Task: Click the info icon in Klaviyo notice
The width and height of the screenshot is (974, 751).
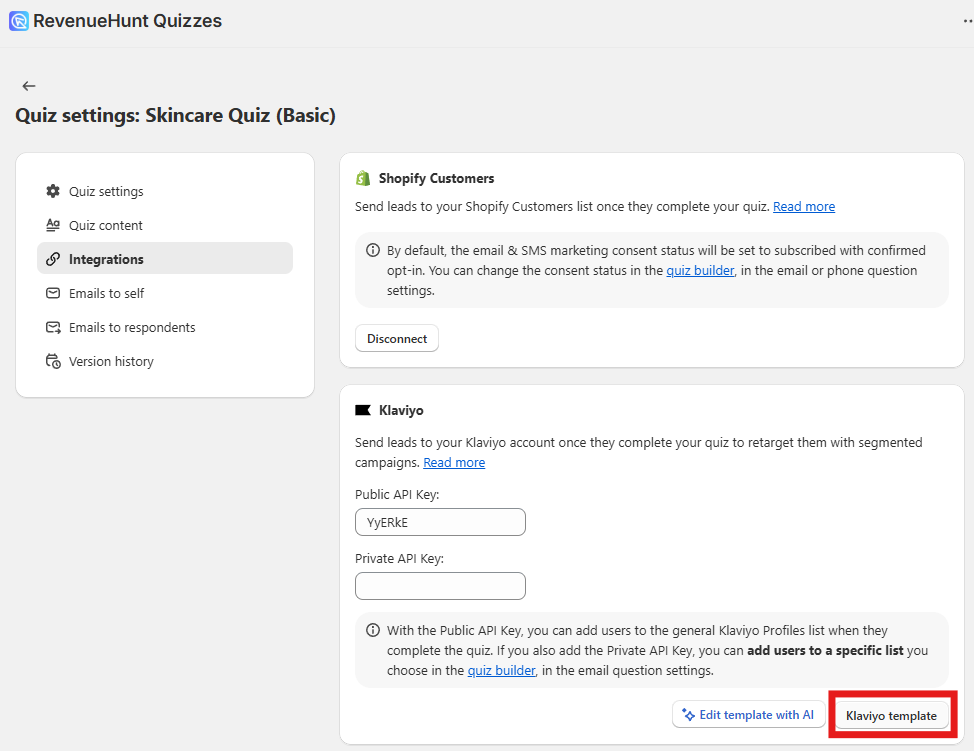Action: [373, 630]
